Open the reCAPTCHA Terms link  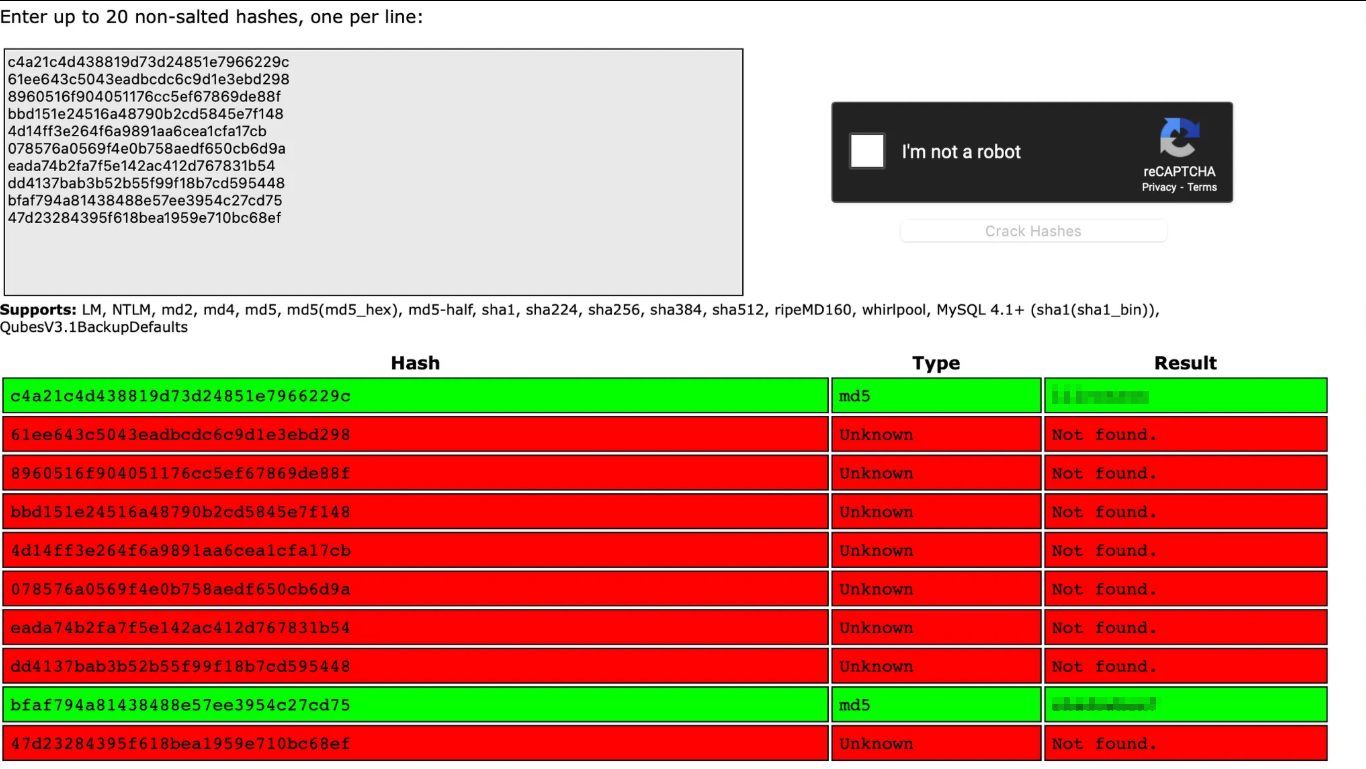tap(1202, 187)
